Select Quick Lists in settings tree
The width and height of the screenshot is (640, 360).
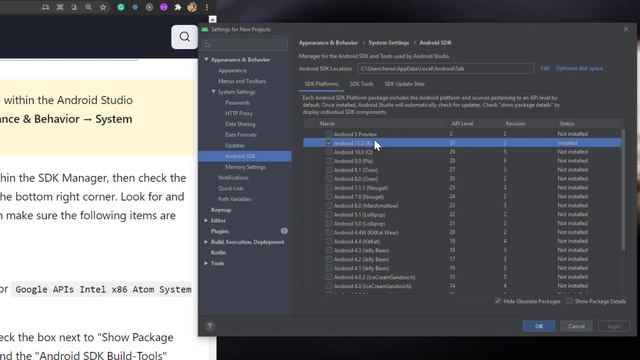point(231,189)
